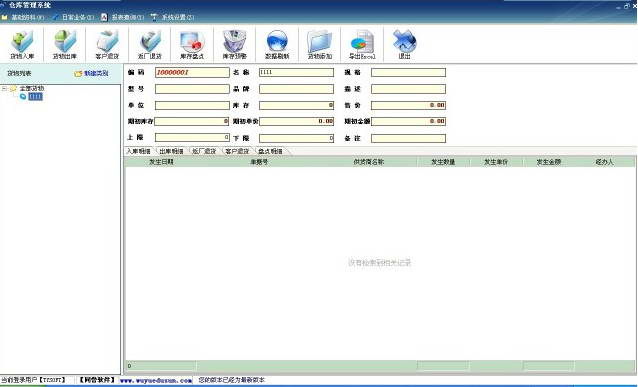The height and width of the screenshot is (387, 638).
Task: Click the 售价 price field
Action: pyautogui.click(x=408, y=105)
